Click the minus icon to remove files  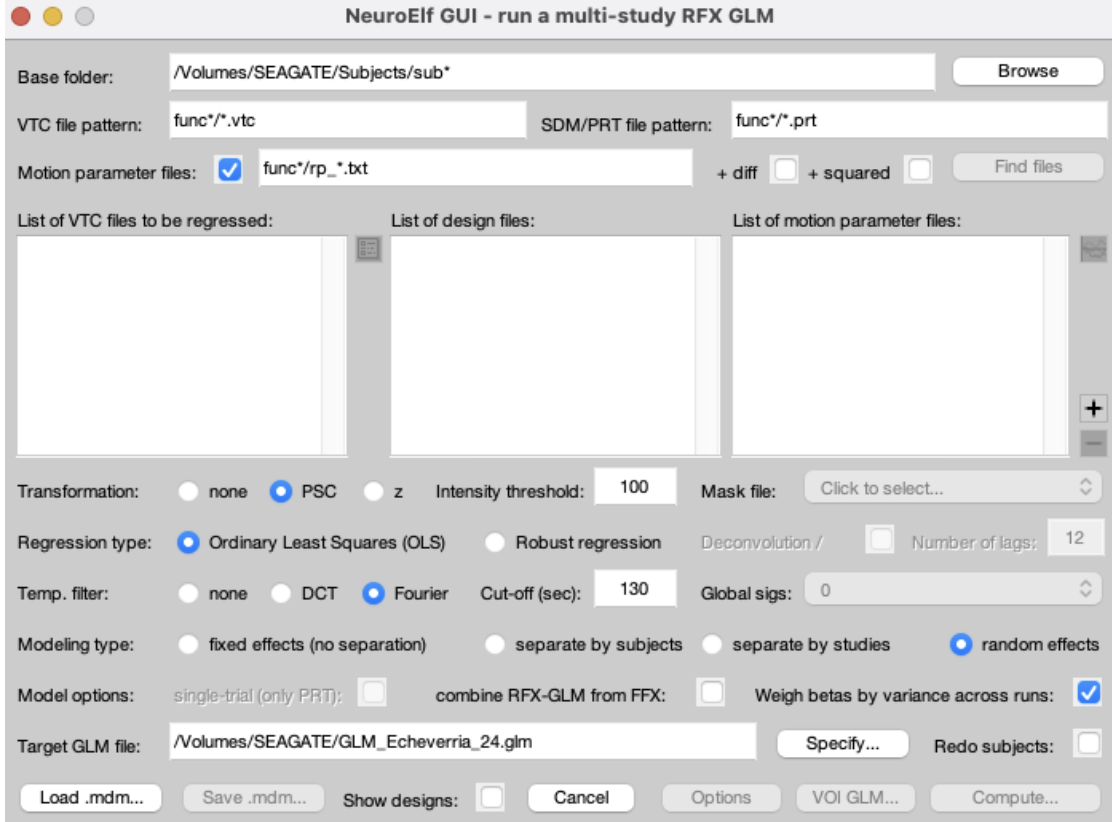(1093, 443)
